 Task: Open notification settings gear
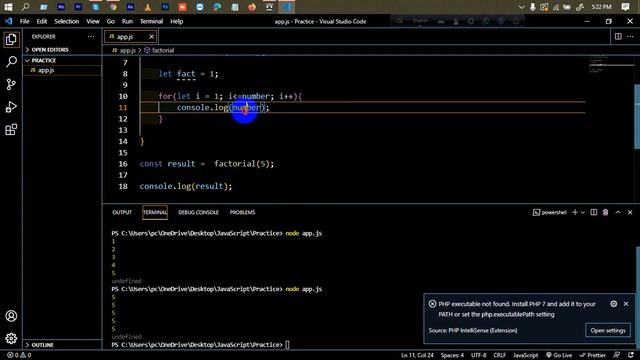coord(613,304)
